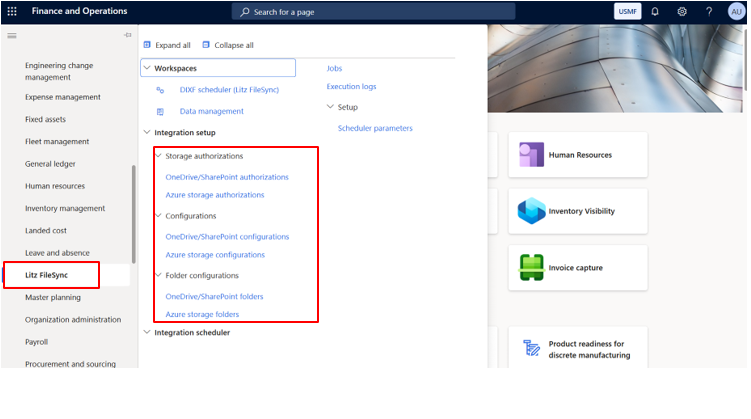Open Product readiness for discrete manufacturing tile
The image size is (751, 419).
coord(578,348)
